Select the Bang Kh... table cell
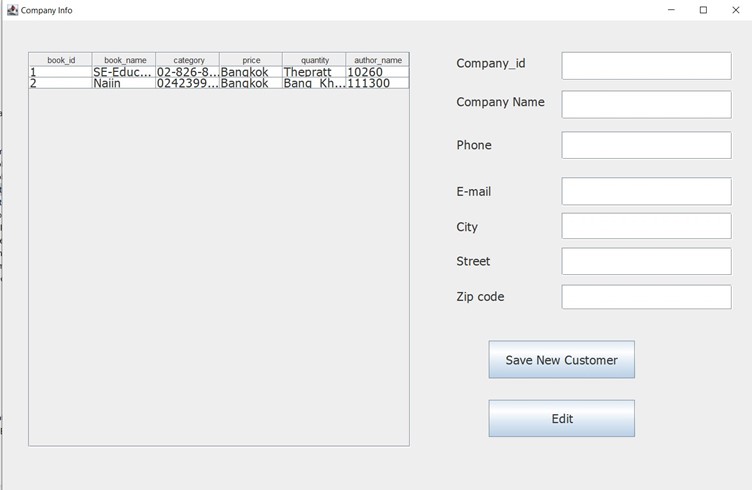Viewport: 752px width, 490px height. (314, 83)
